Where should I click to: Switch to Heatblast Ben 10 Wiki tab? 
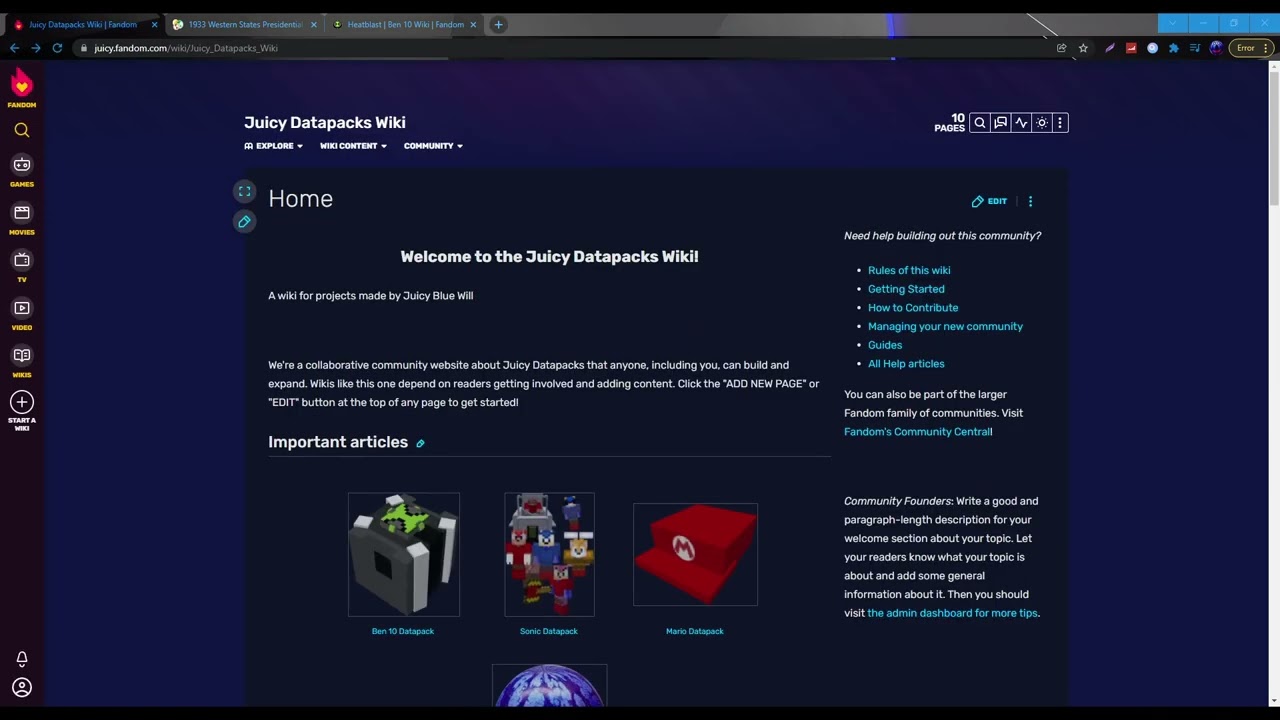point(404,24)
